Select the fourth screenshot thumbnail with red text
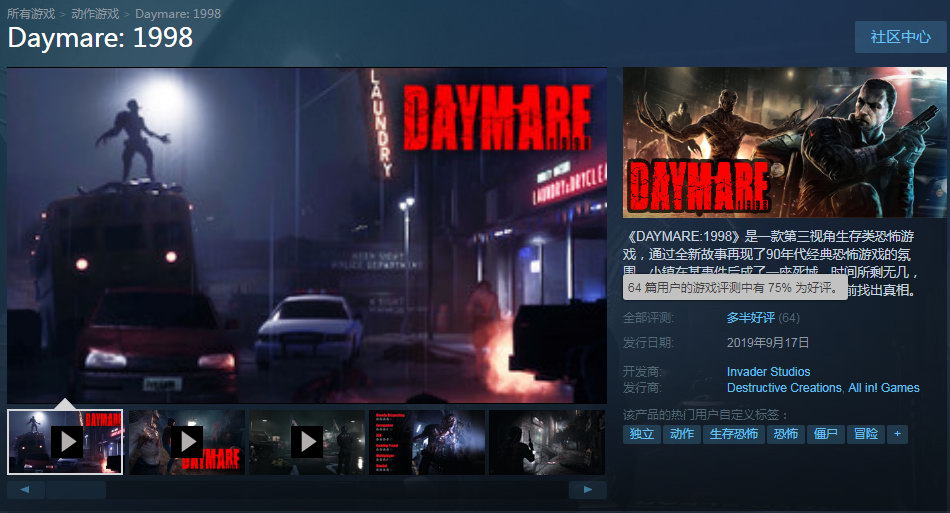This screenshot has height=513, width=950. (x=427, y=441)
